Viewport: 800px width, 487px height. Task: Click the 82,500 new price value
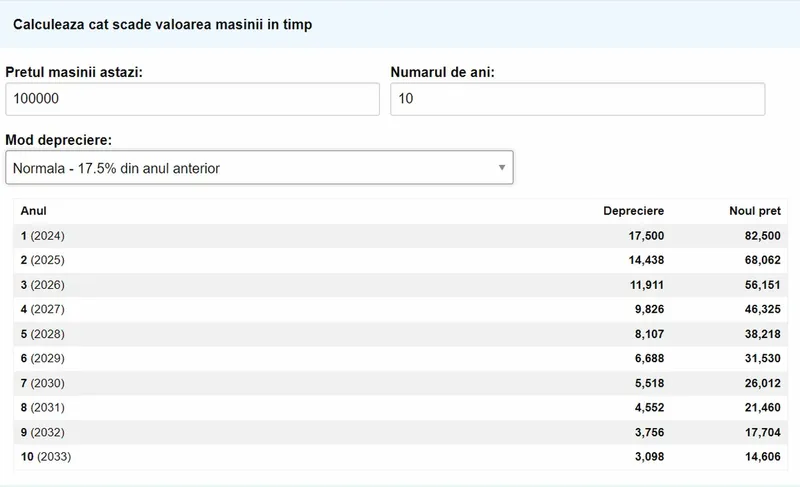click(762, 236)
